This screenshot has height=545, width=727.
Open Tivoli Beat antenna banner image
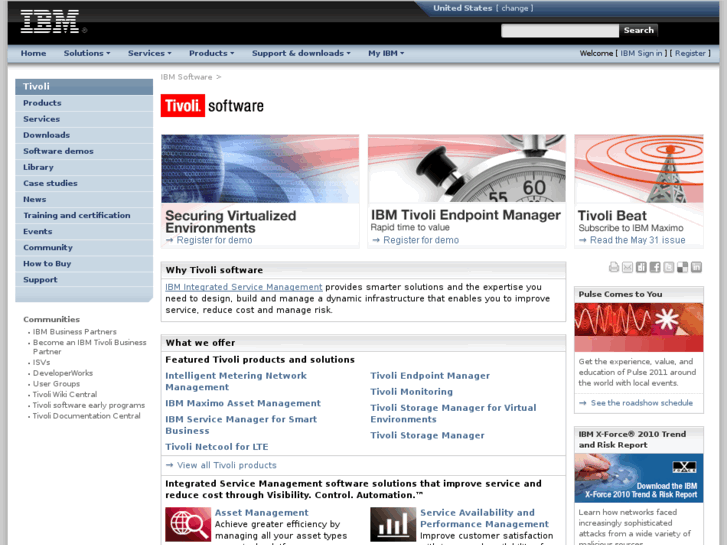639,169
